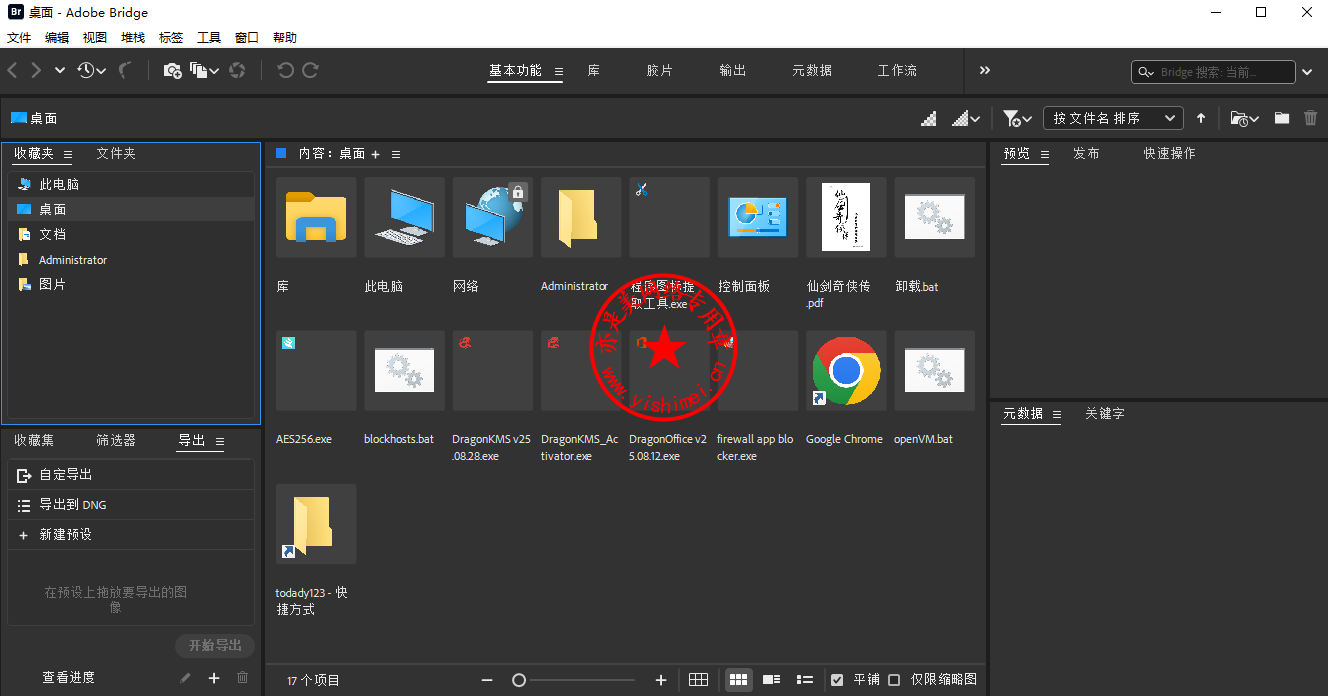Viewport: 1328px width, 696px height.
Task: Click the get photos from camera icon
Action: click(172, 70)
